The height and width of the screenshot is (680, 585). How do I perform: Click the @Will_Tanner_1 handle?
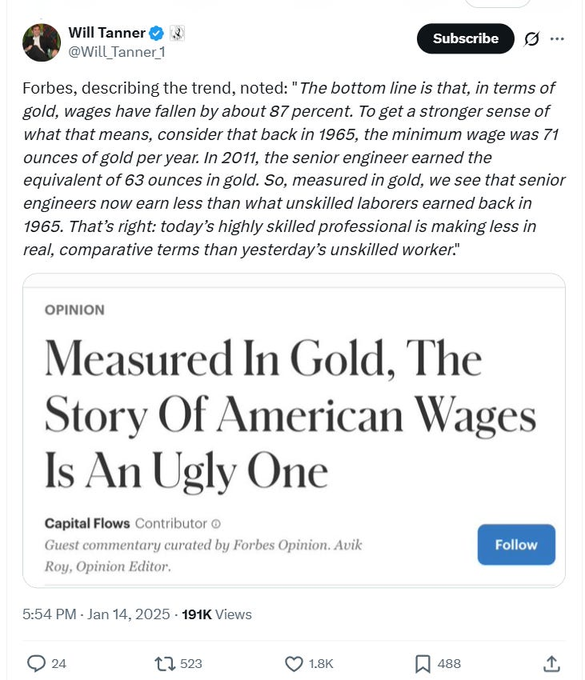click(x=117, y=52)
